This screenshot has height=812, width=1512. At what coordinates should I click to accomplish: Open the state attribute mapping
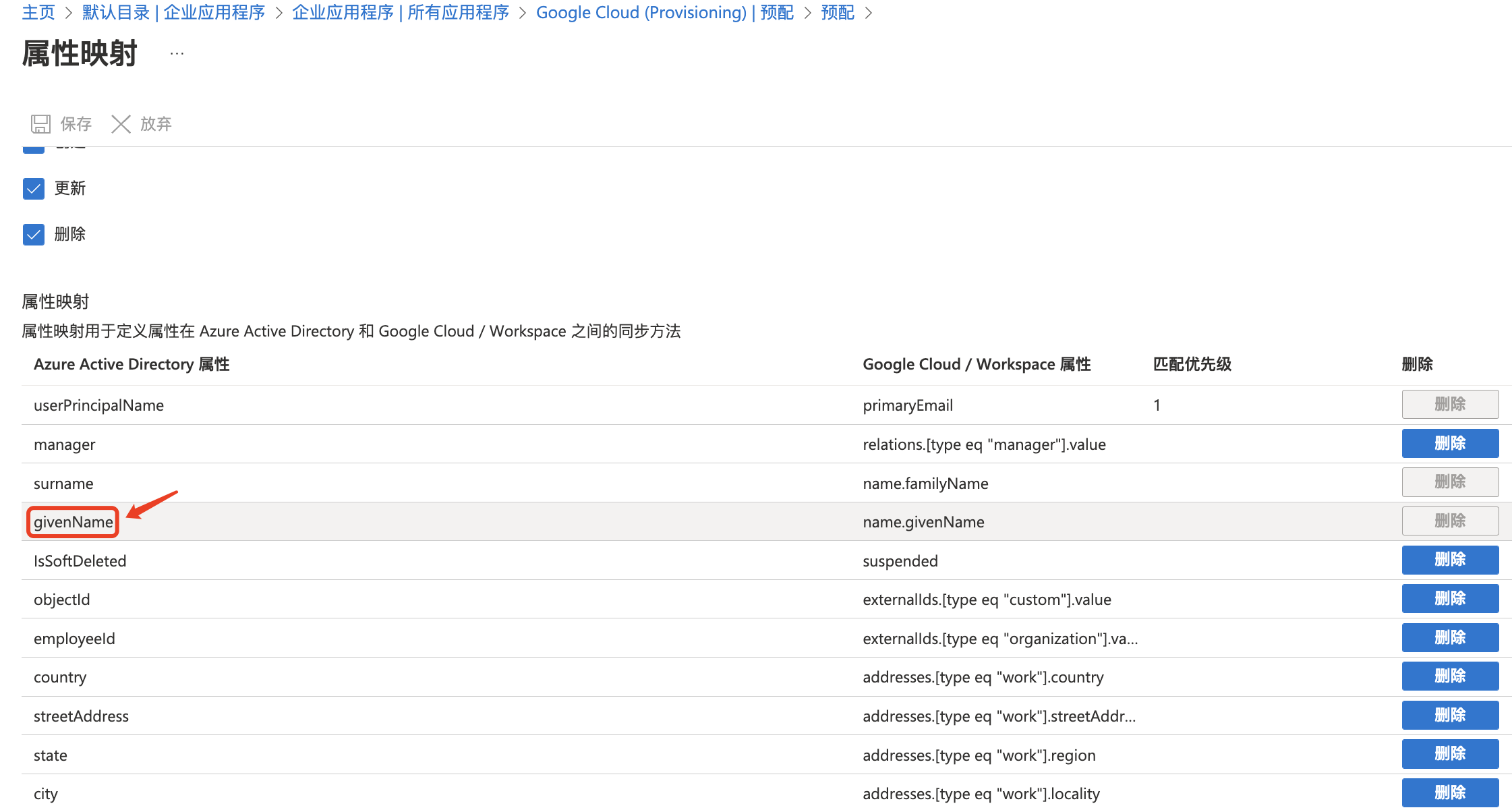50,755
